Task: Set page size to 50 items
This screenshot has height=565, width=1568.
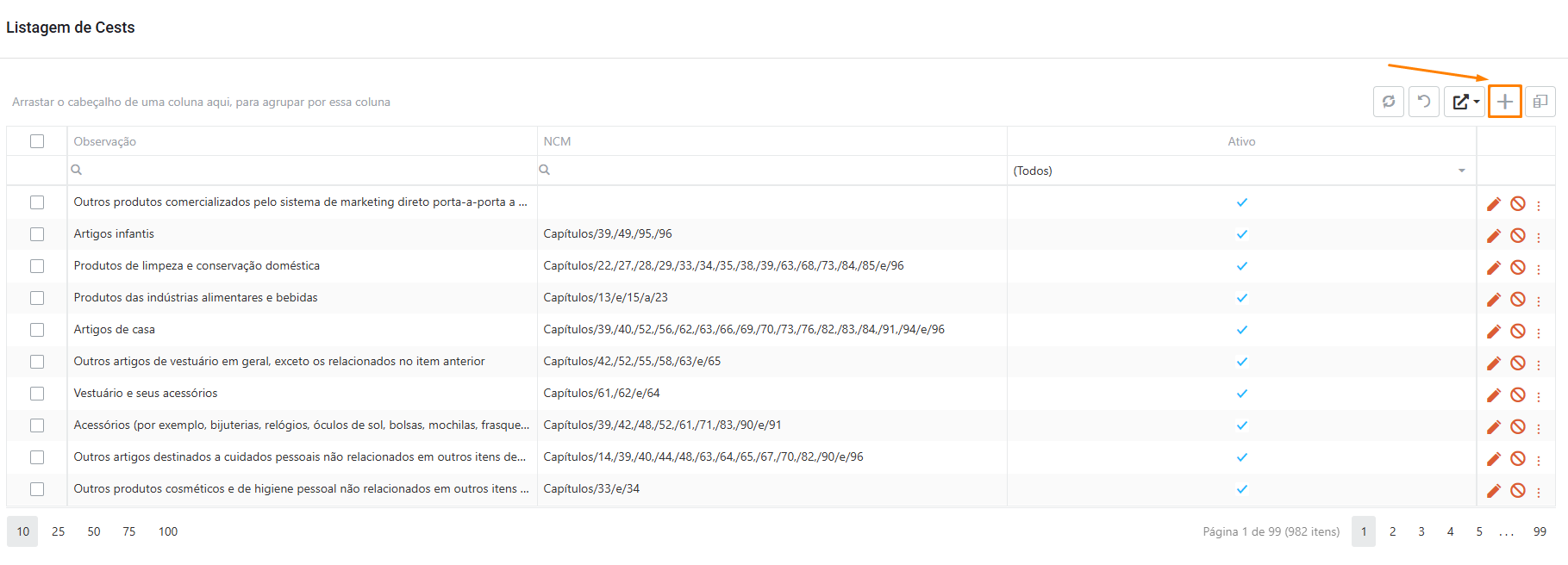Action: pyautogui.click(x=94, y=531)
